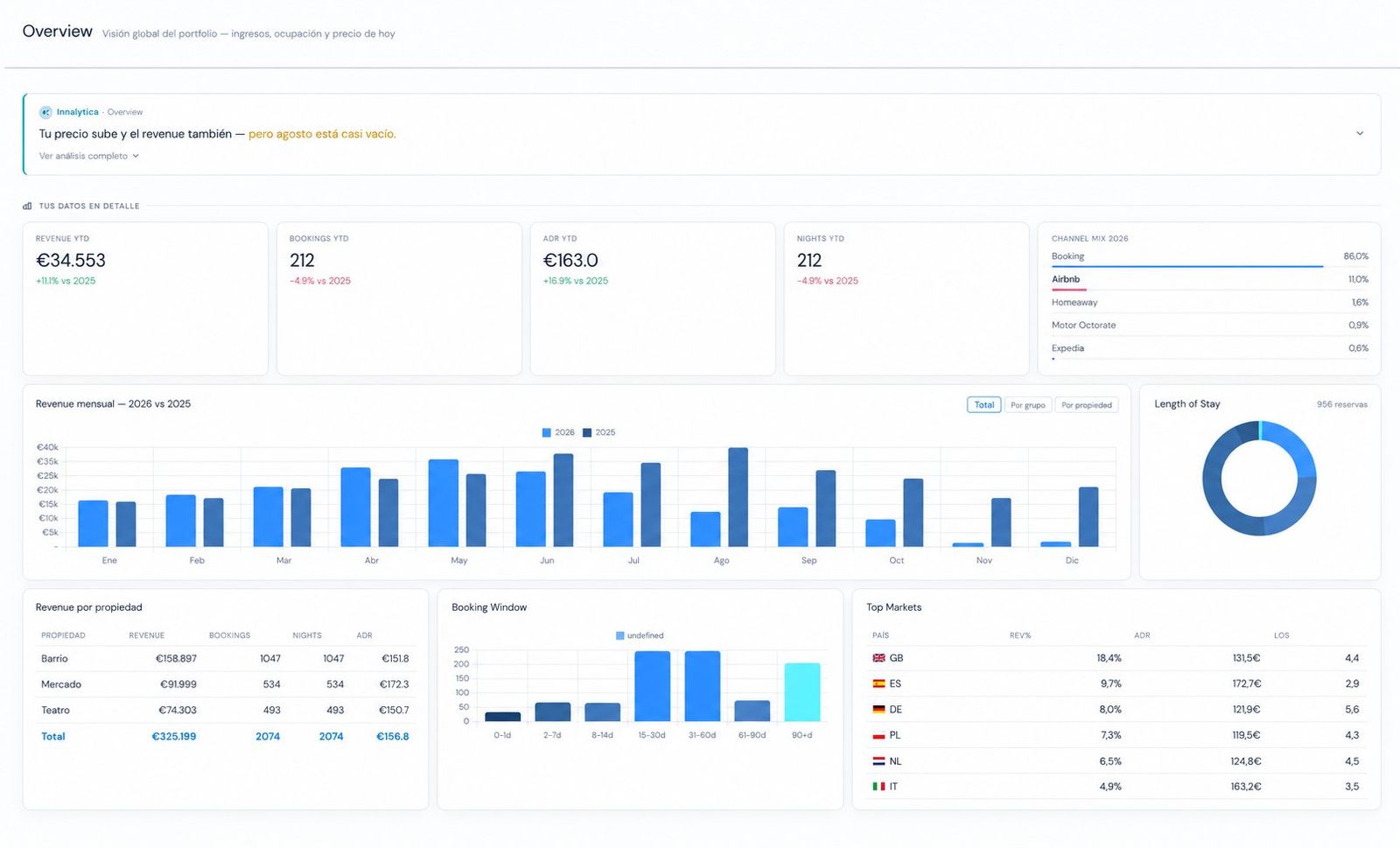Screen dimensions: 1400x848
Task: Click the 0-1d bar in Booking Window
Action: pos(502,717)
